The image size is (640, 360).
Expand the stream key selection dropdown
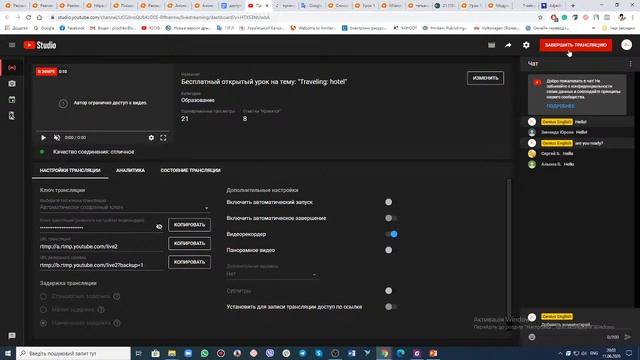[124, 207]
